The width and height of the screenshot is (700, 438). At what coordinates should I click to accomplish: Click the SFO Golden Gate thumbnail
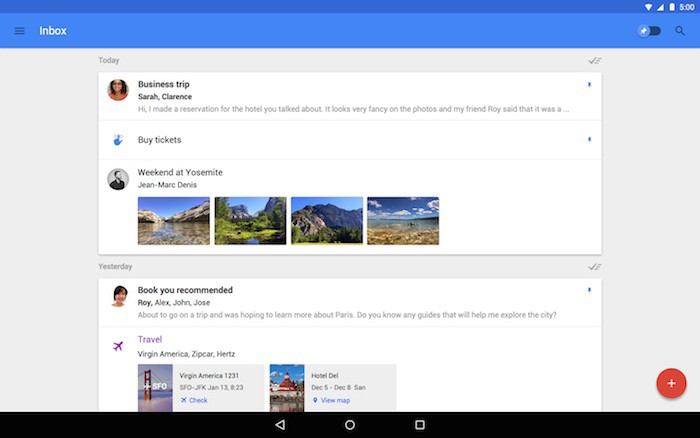pyautogui.click(x=155, y=388)
